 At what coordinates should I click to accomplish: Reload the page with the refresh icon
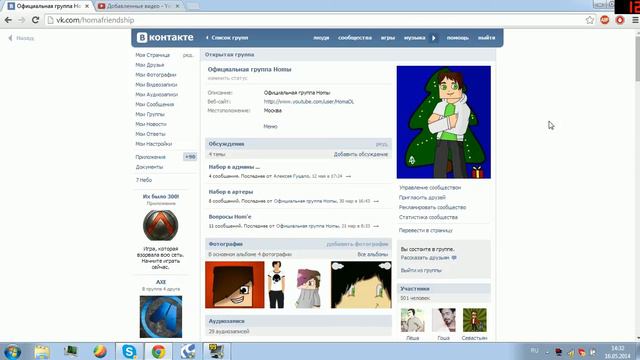click(36, 20)
